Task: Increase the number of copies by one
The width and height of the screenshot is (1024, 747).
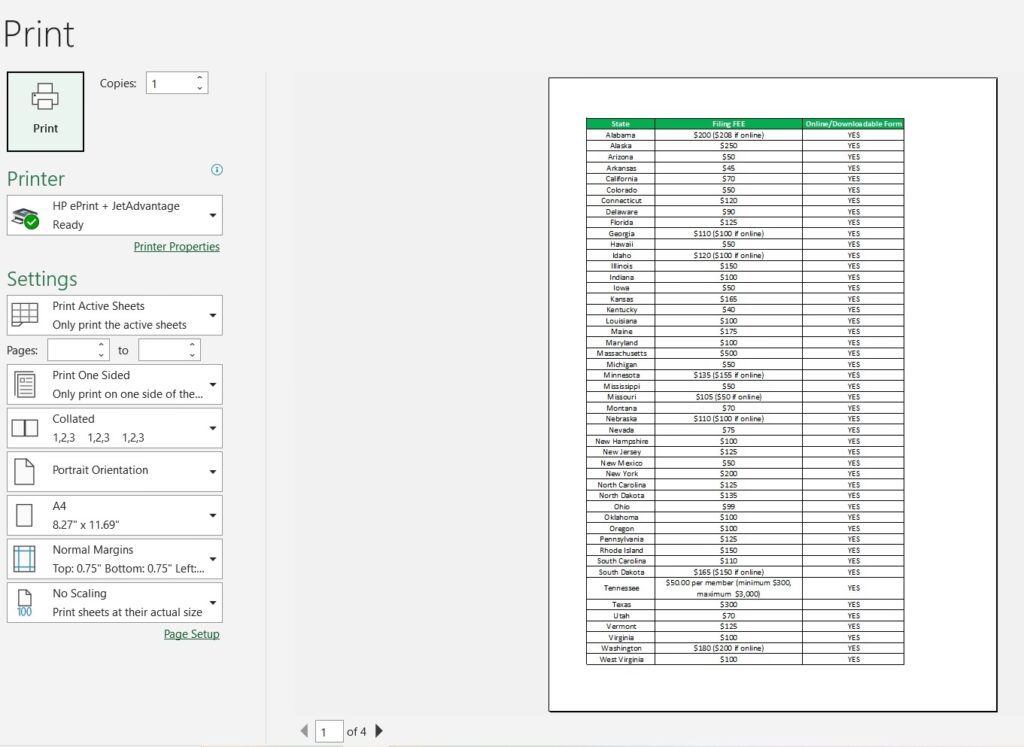Action: (x=200, y=78)
